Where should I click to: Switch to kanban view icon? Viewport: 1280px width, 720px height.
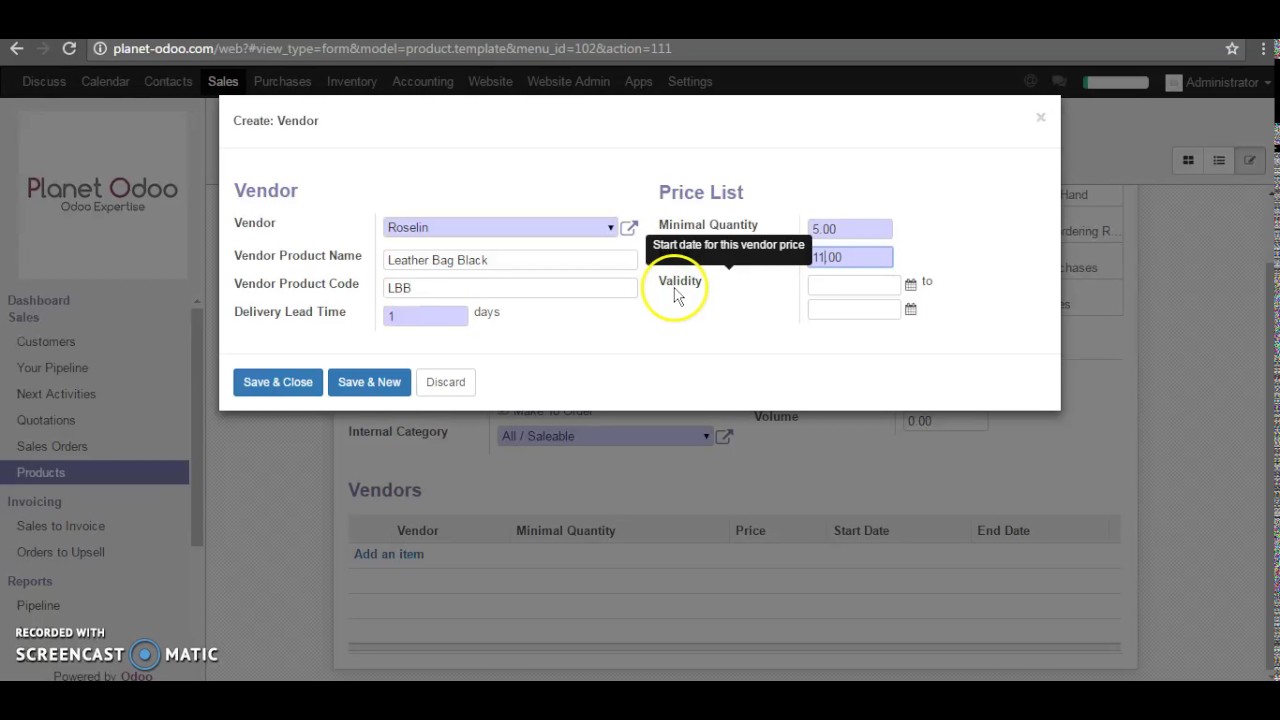coord(1188,160)
